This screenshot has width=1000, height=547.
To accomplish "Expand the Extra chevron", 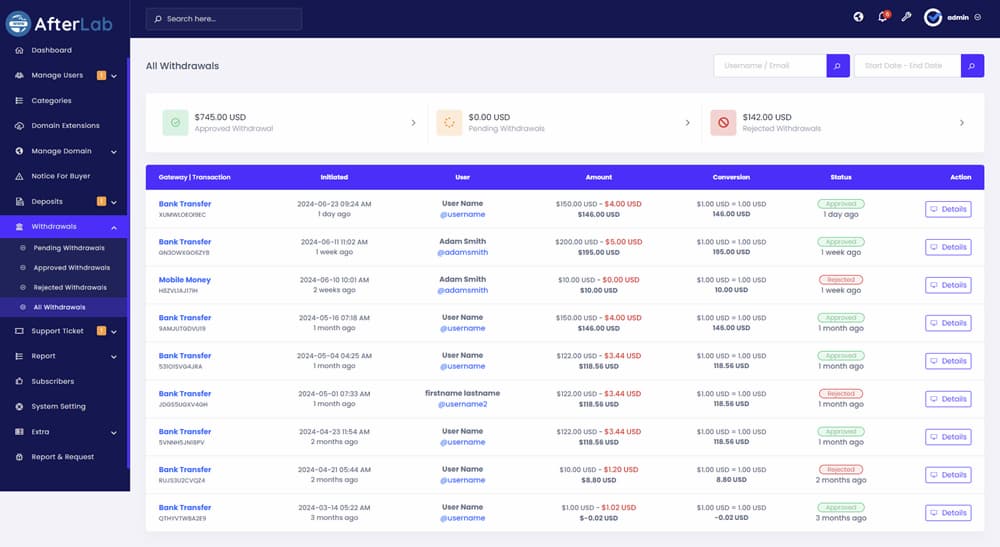I will coord(114,432).
